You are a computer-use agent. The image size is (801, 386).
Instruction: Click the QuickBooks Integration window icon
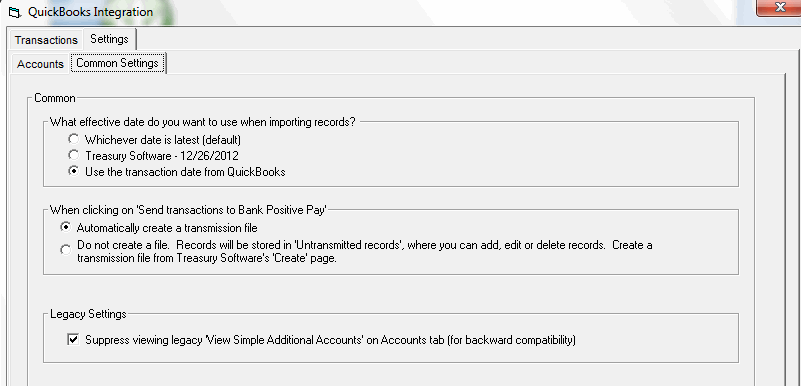click(14, 12)
